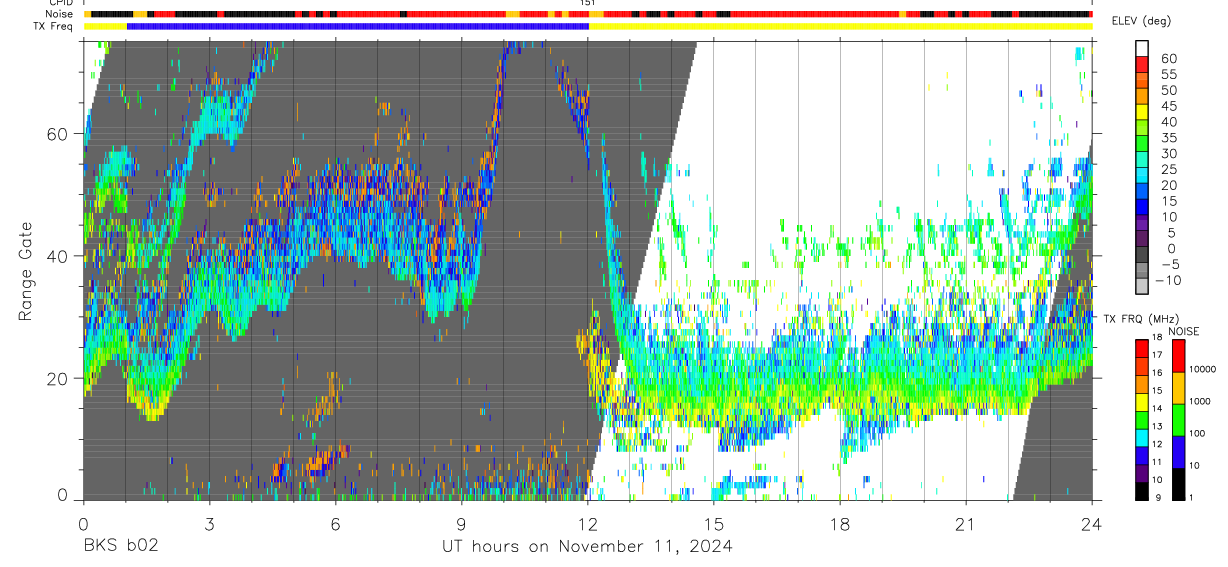Select the green 13–14 MHz TX FRQ swatch
Viewport: 1228px width, 567px height.
pyautogui.click(x=1142, y=420)
